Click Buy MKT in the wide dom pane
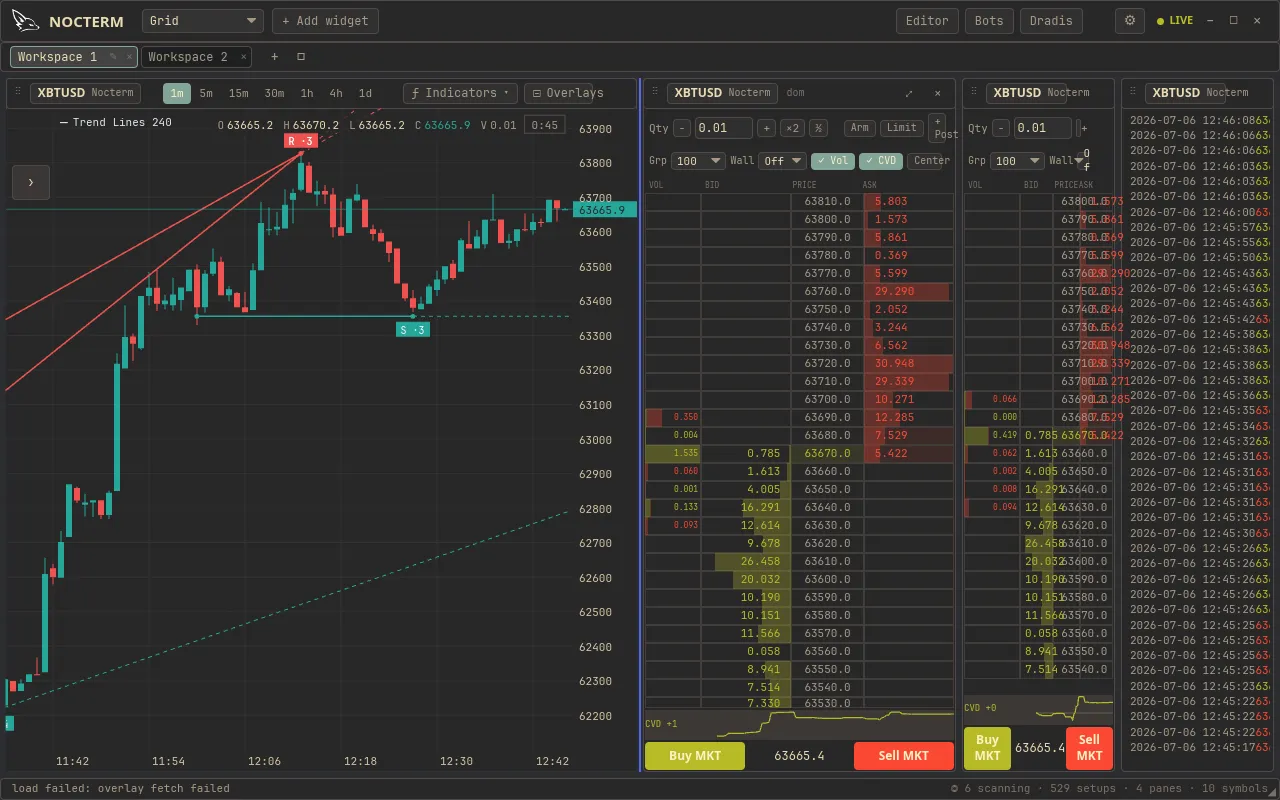Viewport: 1280px width, 800px height. pos(695,756)
